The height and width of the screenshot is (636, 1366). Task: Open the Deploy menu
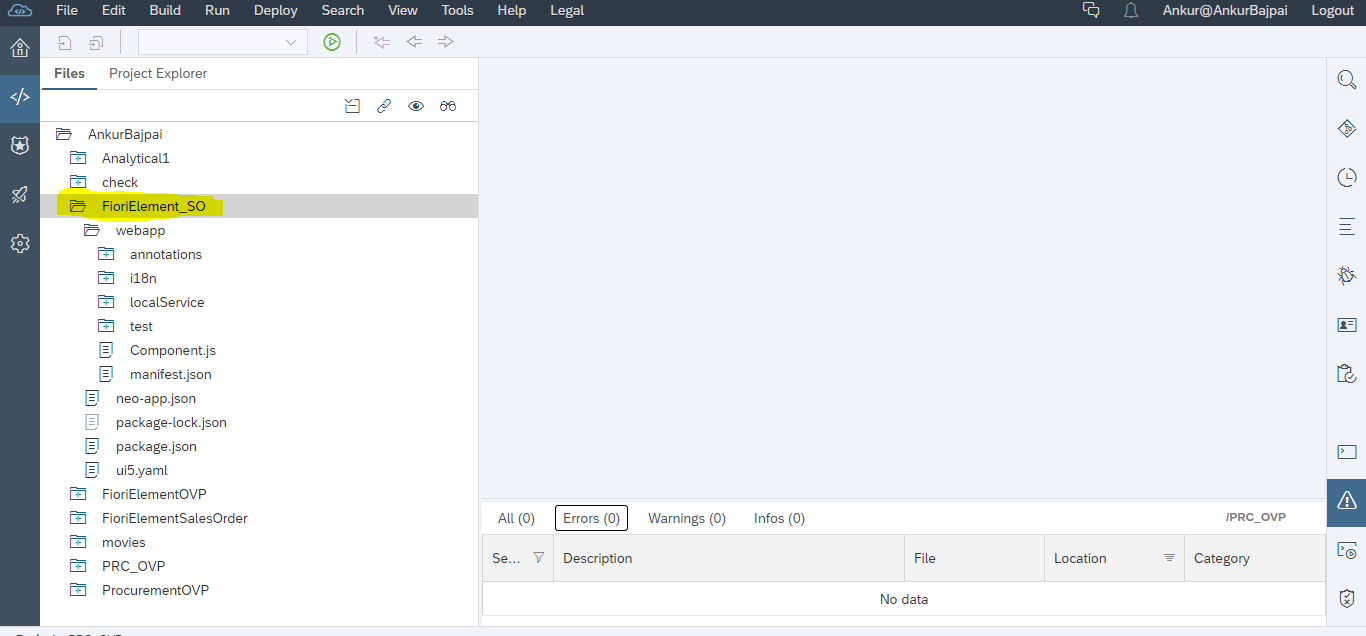pos(276,10)
